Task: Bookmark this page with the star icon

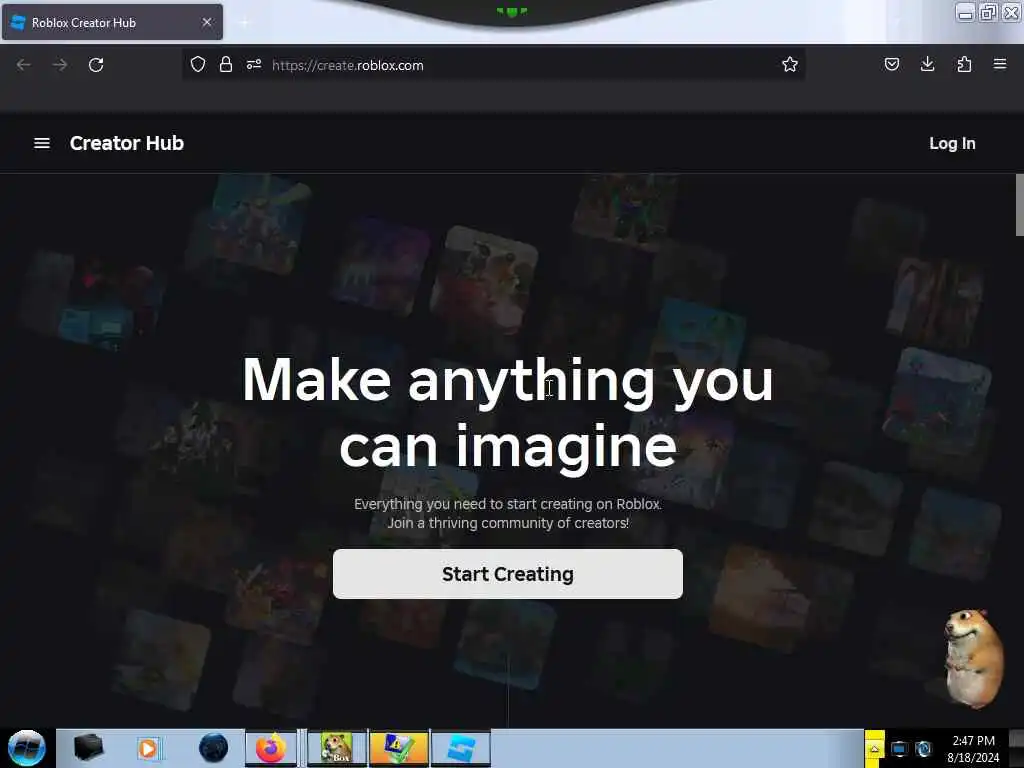Action: (790, 64)
